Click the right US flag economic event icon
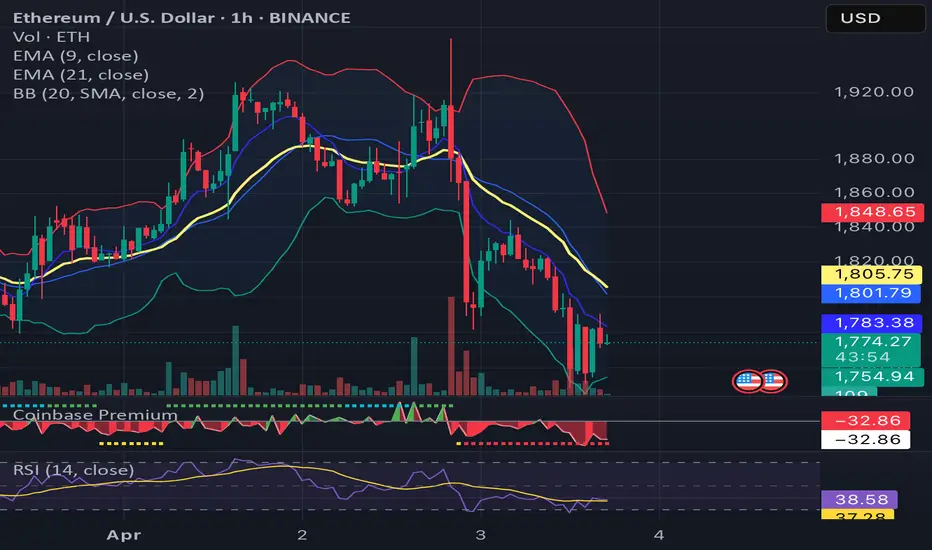This screenshot has width=932, height=550. (x=773, y=381)
